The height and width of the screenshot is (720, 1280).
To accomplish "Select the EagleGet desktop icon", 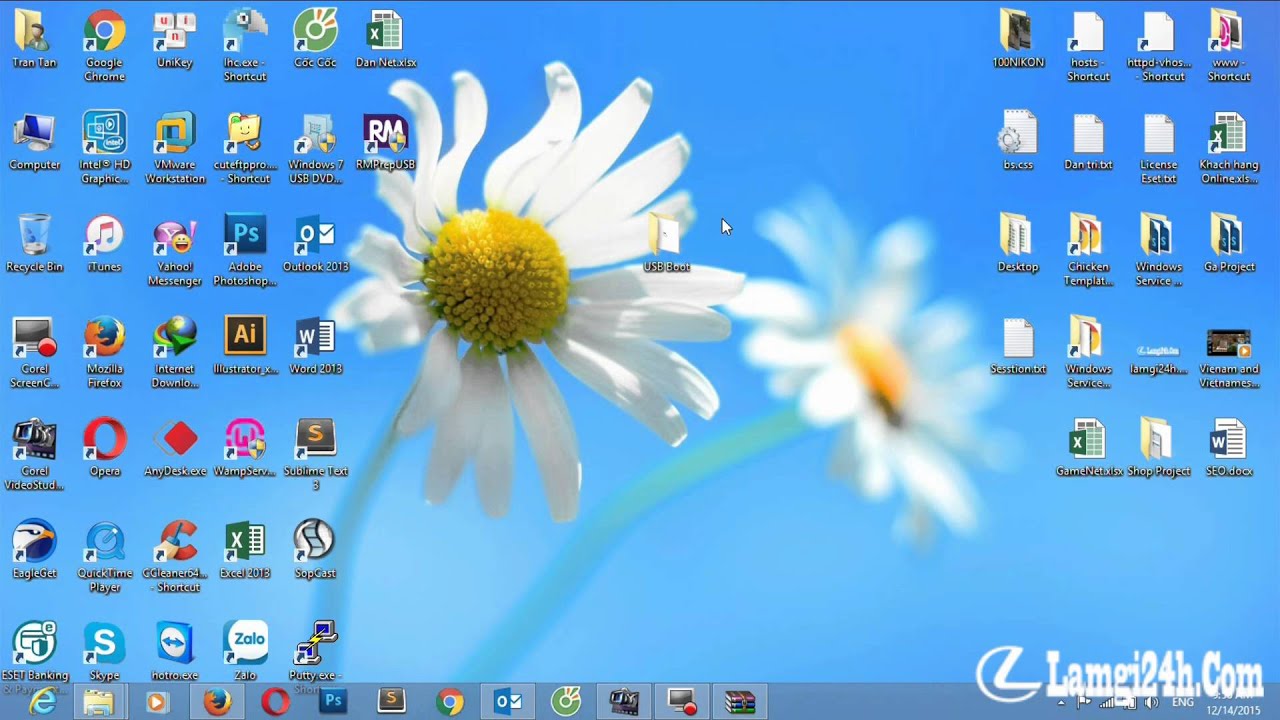I will [34, 549].
